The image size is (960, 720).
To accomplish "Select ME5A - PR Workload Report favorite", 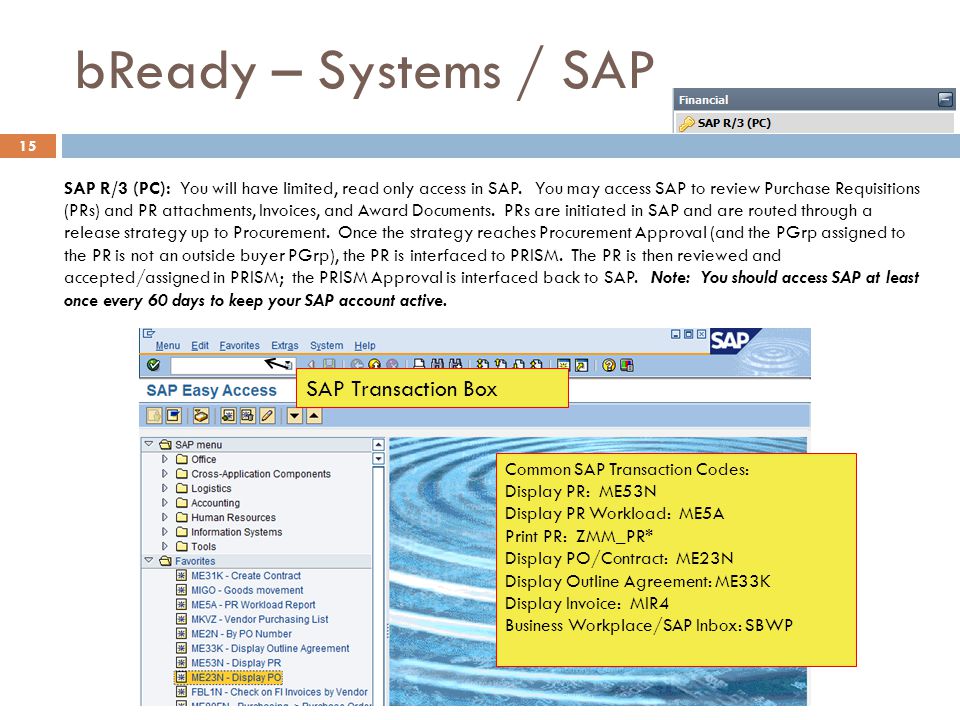I will pos(253,604).
